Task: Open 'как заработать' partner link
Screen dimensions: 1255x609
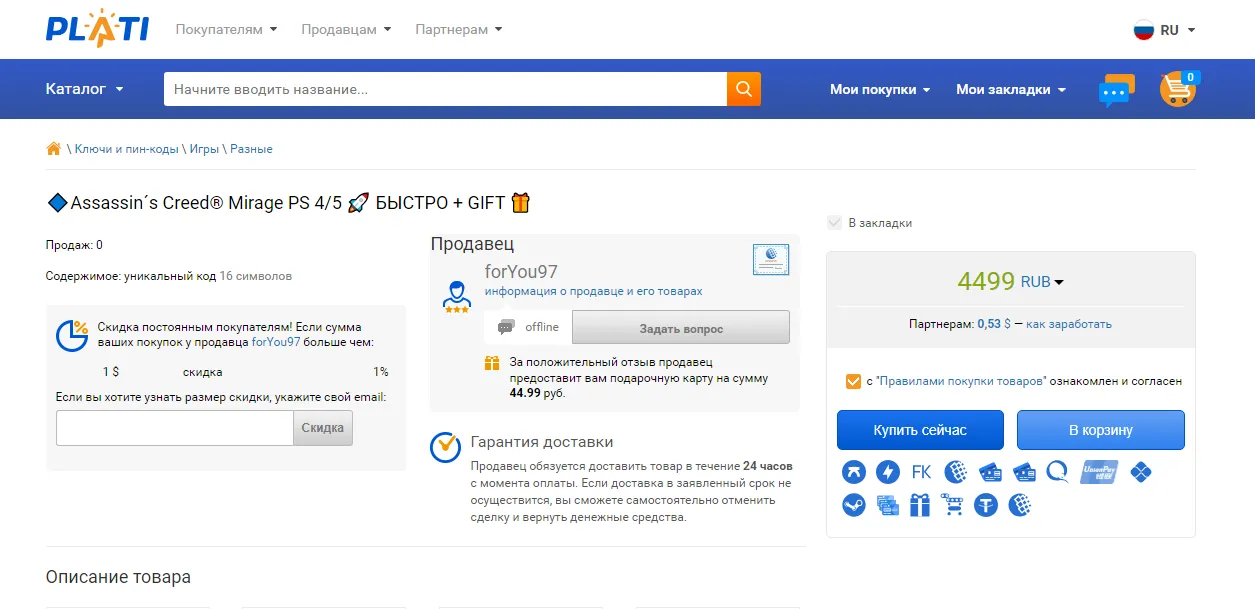Action: click(1069, 324)
